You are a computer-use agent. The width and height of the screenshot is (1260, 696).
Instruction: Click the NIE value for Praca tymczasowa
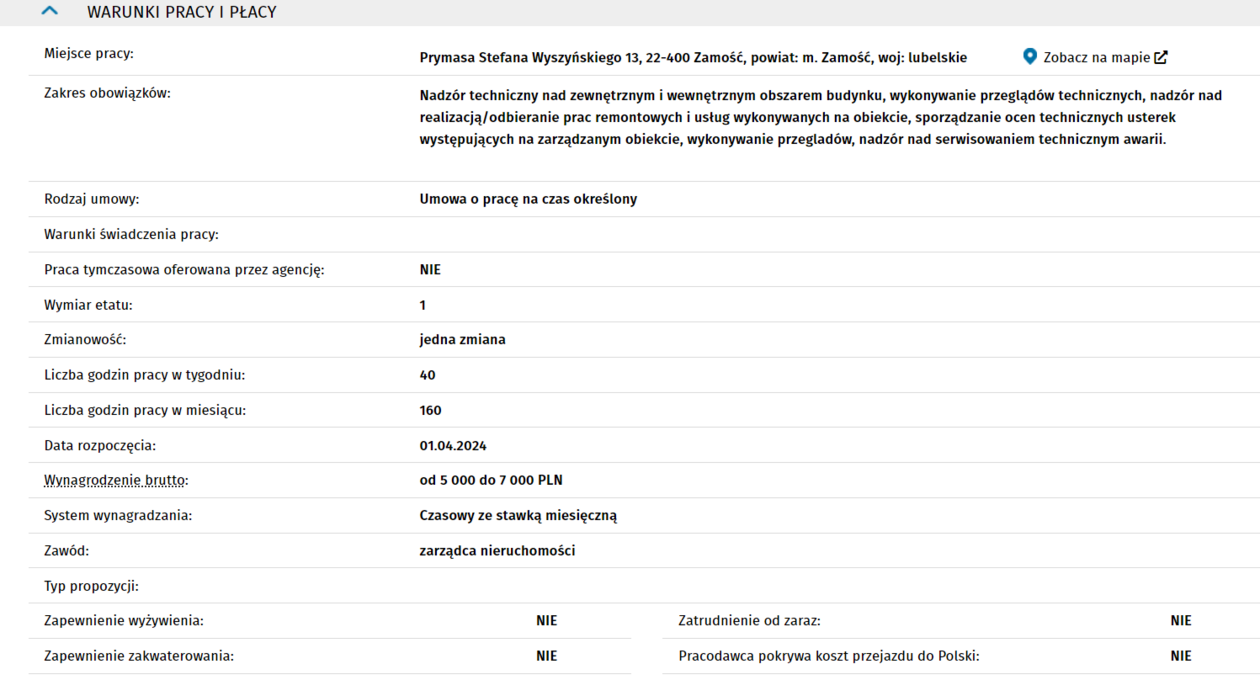(x=430, y=269)
